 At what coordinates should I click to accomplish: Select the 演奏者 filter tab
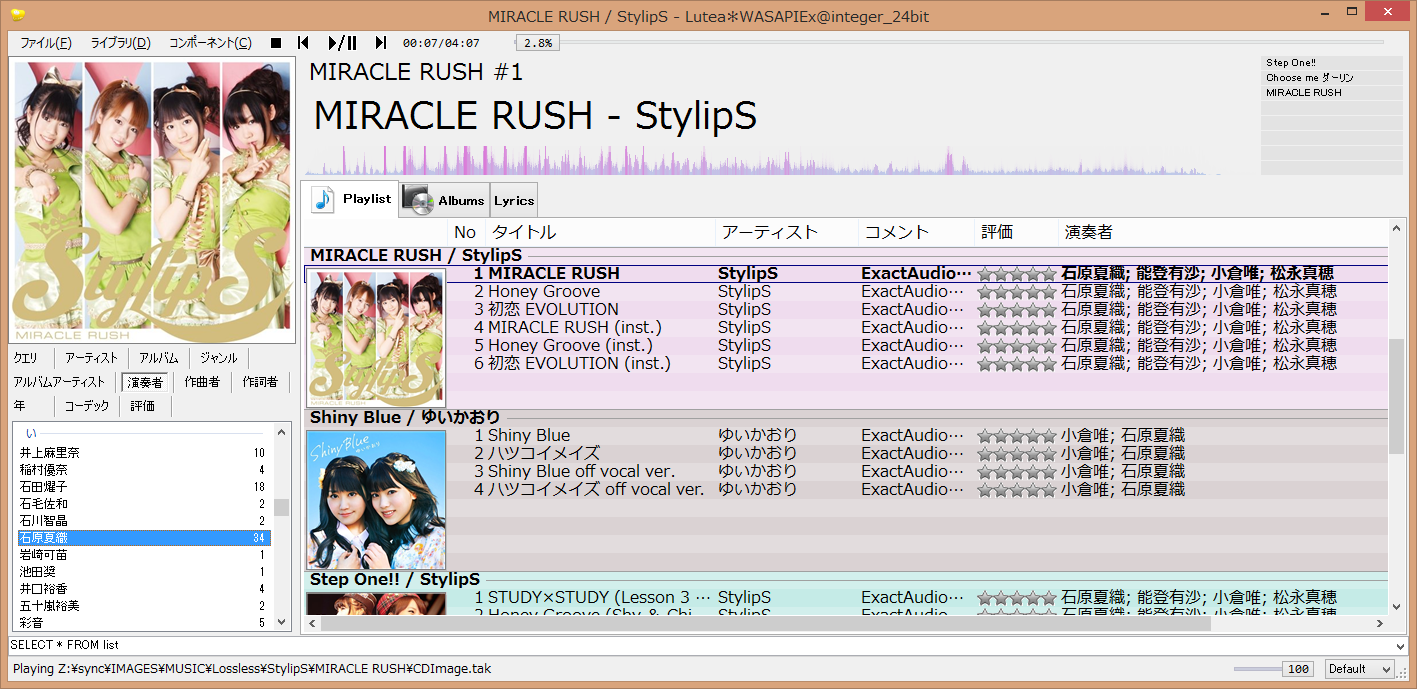click(x=145, y=382)
